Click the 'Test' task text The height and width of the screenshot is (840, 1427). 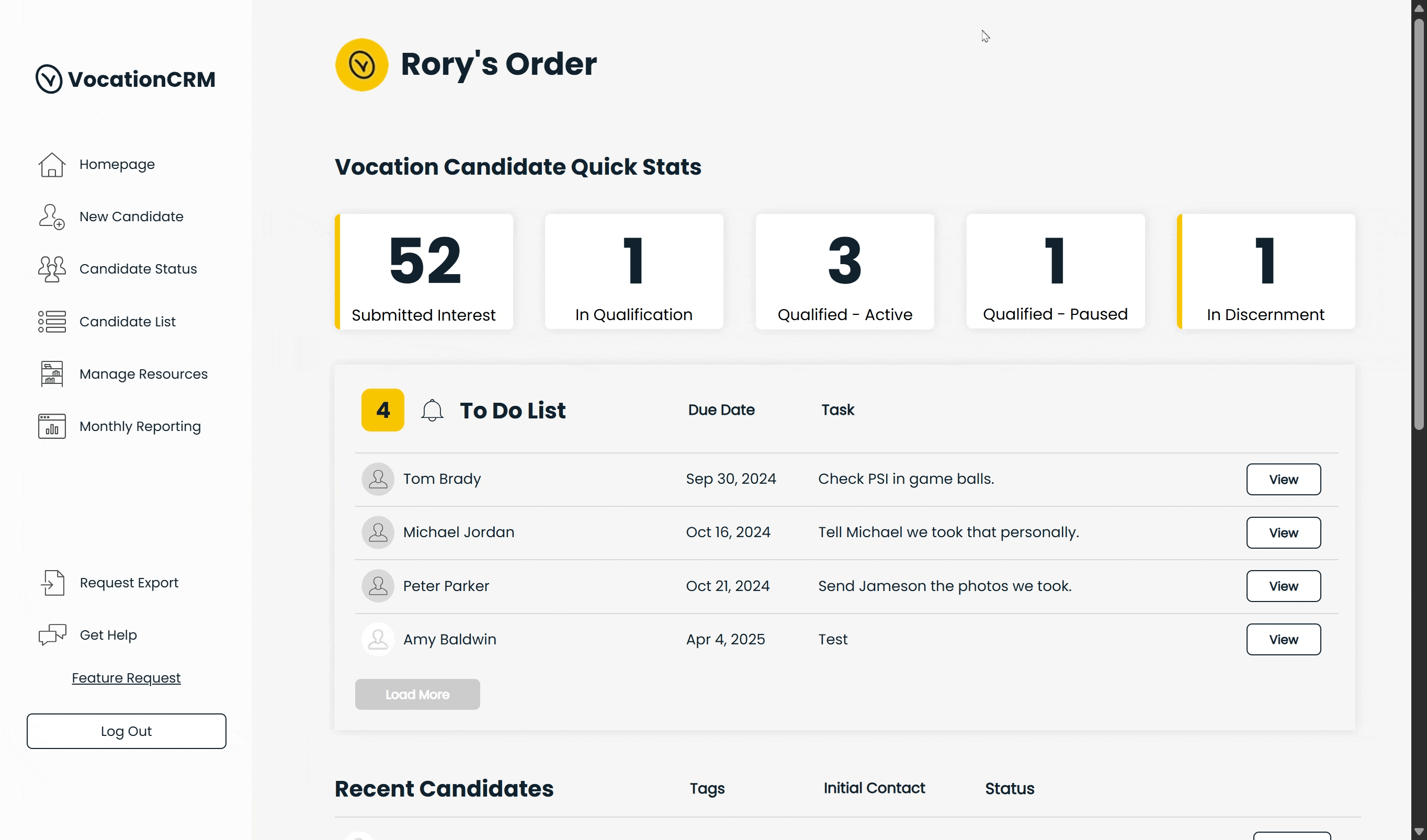pyautogui.click(x=833, y=640)
